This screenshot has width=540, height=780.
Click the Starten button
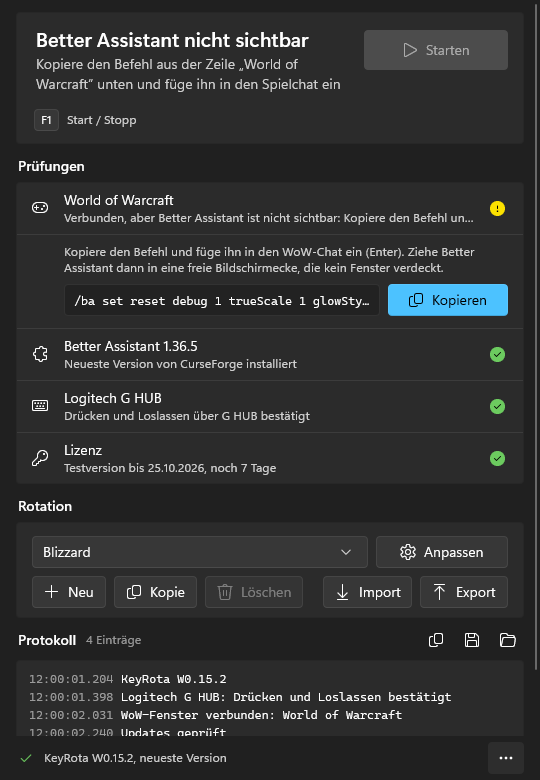[x=436, y=50]
